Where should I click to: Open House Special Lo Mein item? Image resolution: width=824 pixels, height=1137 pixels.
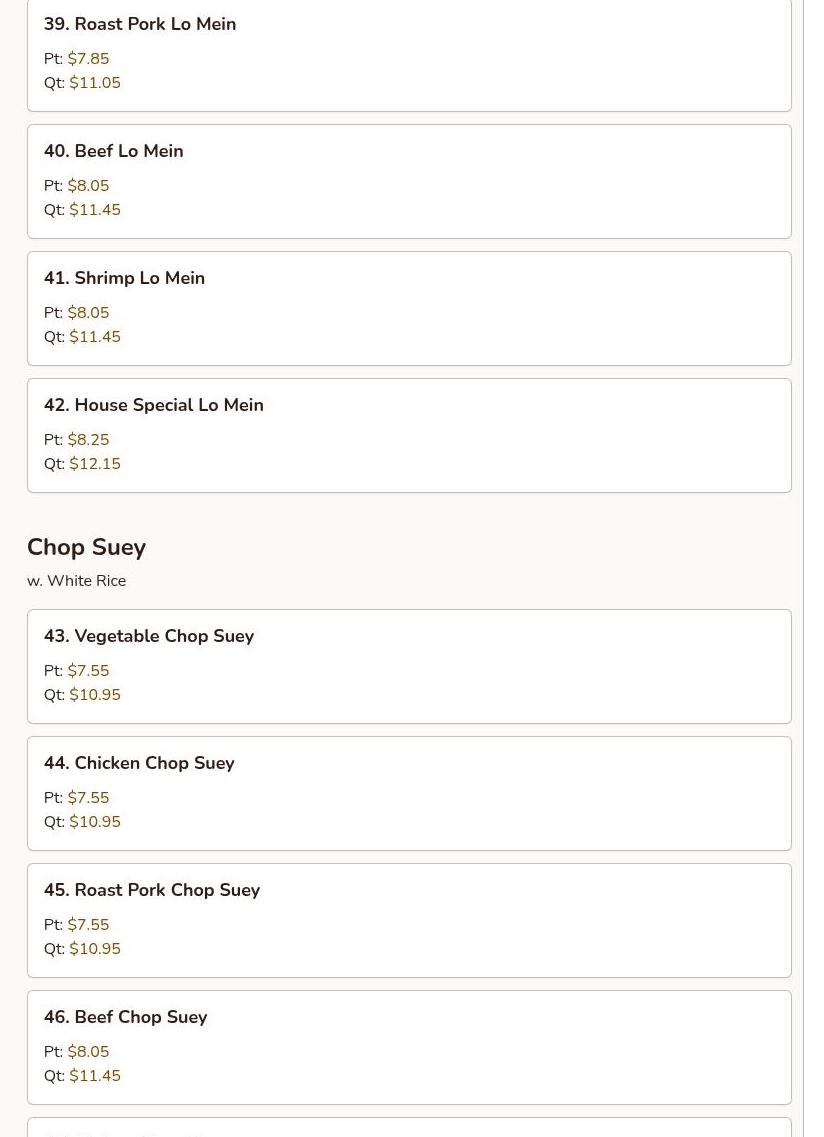[409, 435]
